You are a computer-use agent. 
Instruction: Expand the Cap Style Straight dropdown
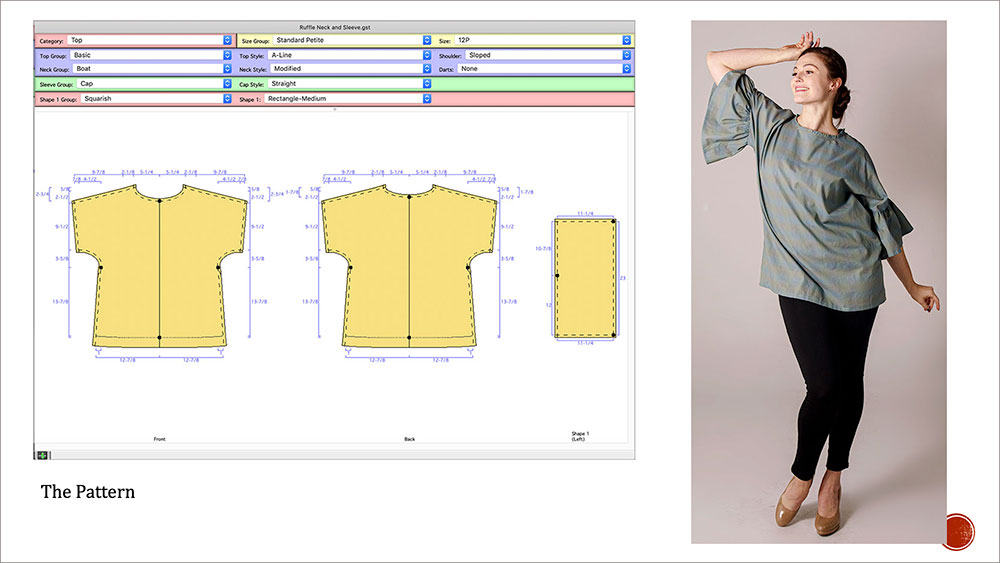click(350, 85)
